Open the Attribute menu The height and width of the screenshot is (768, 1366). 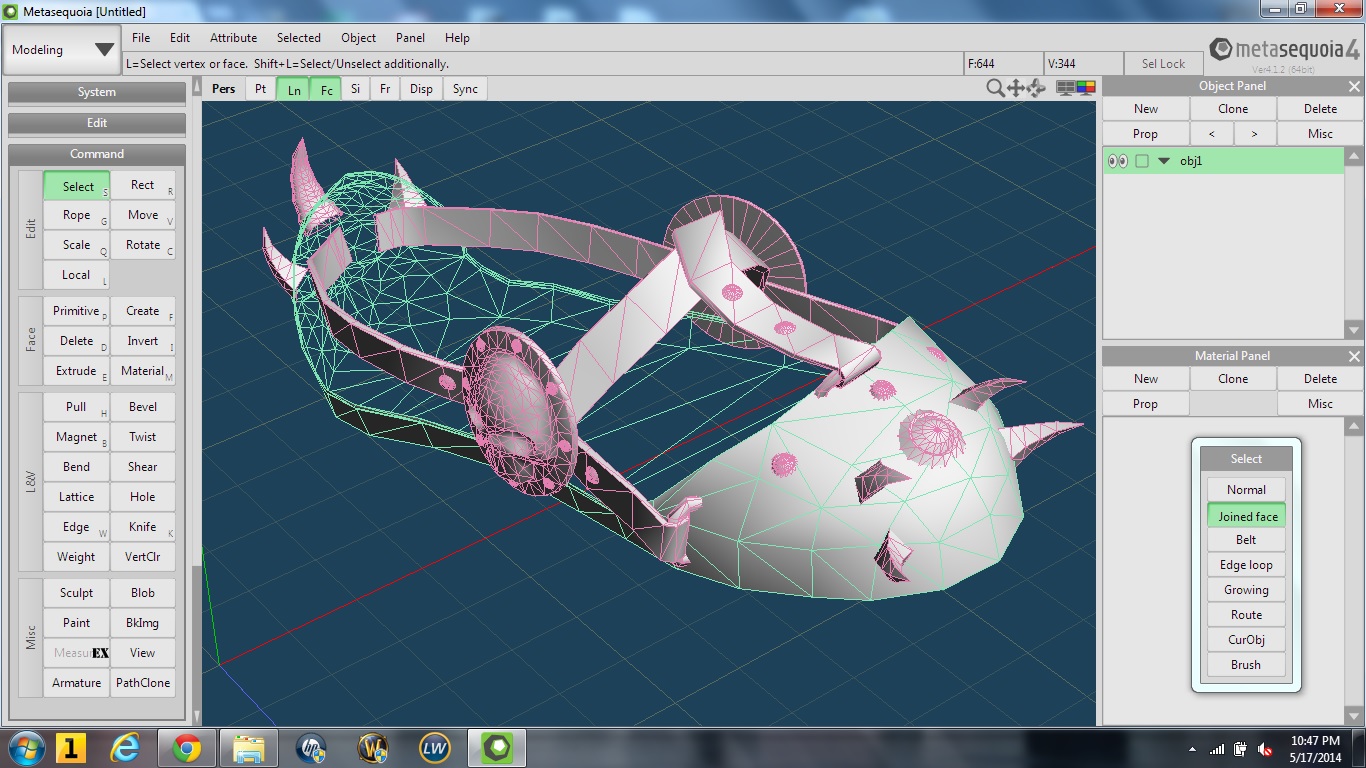pyautogui.click(x=234, y=38)
